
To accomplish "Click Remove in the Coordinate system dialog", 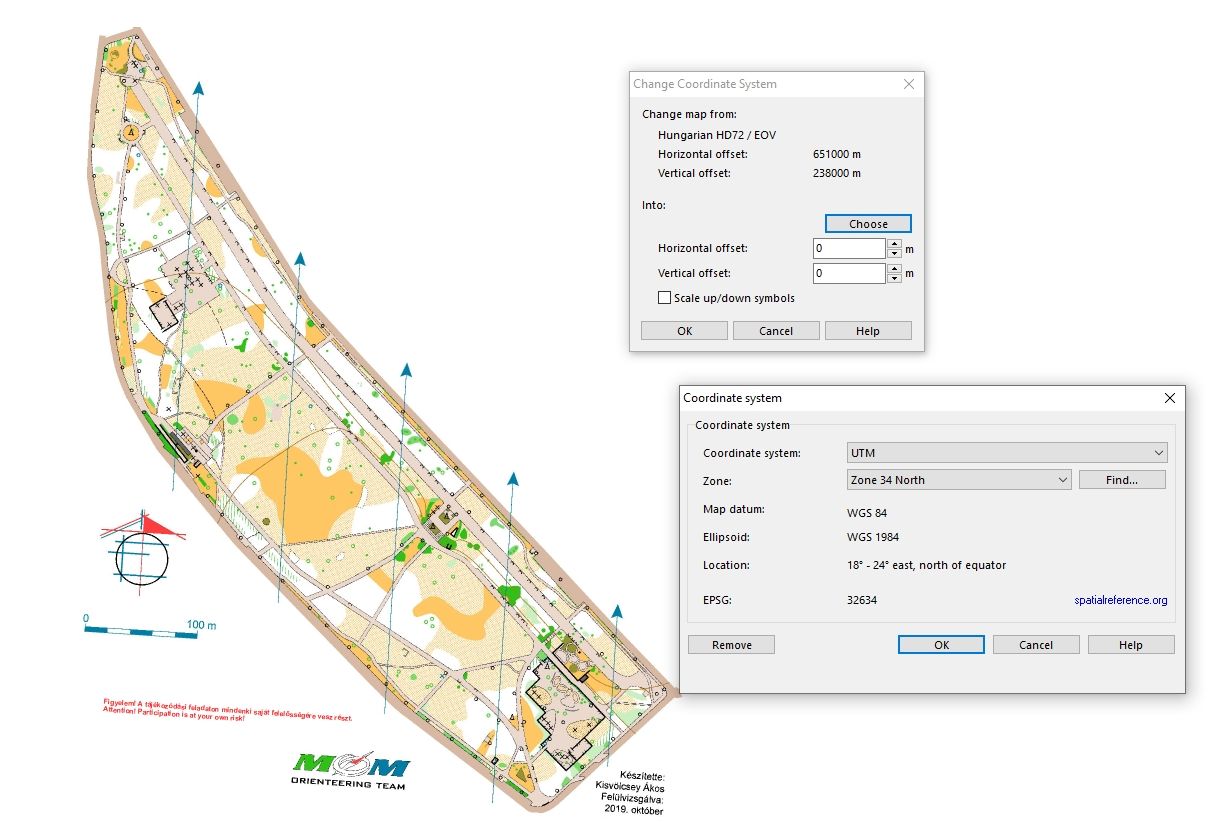I will 731,645.
